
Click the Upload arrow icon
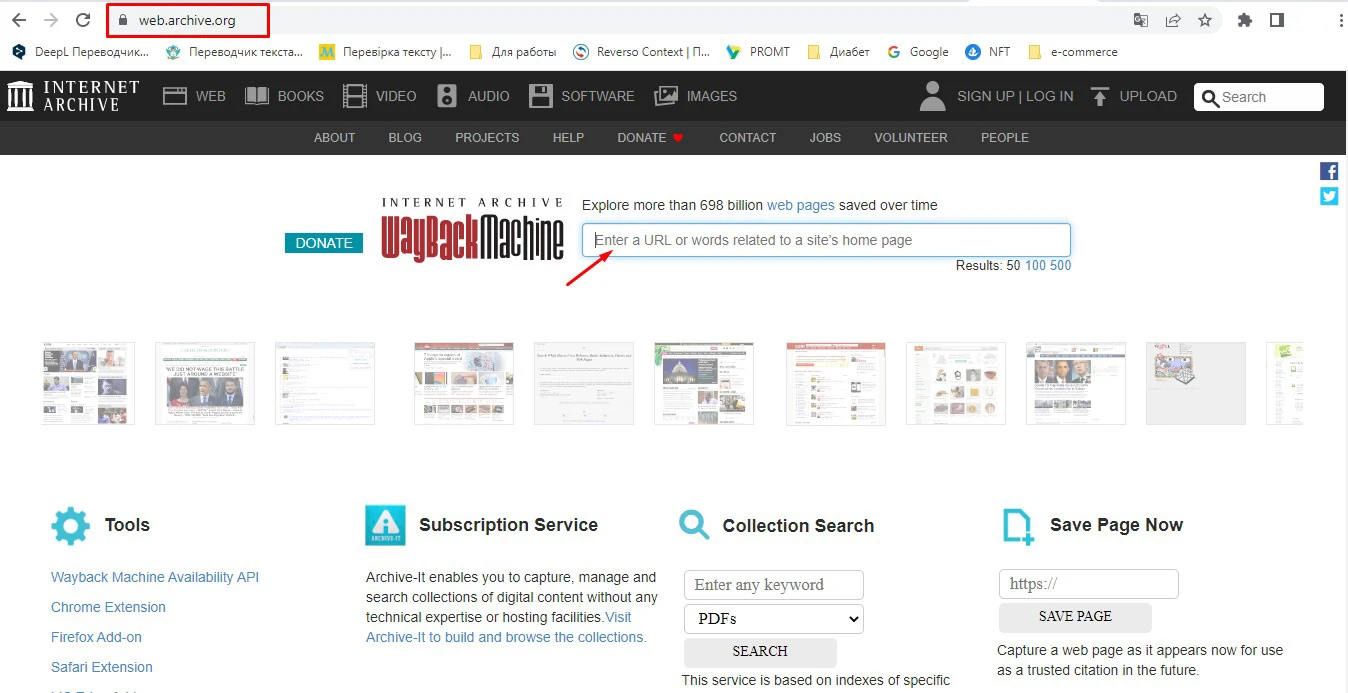[1100, 97]
